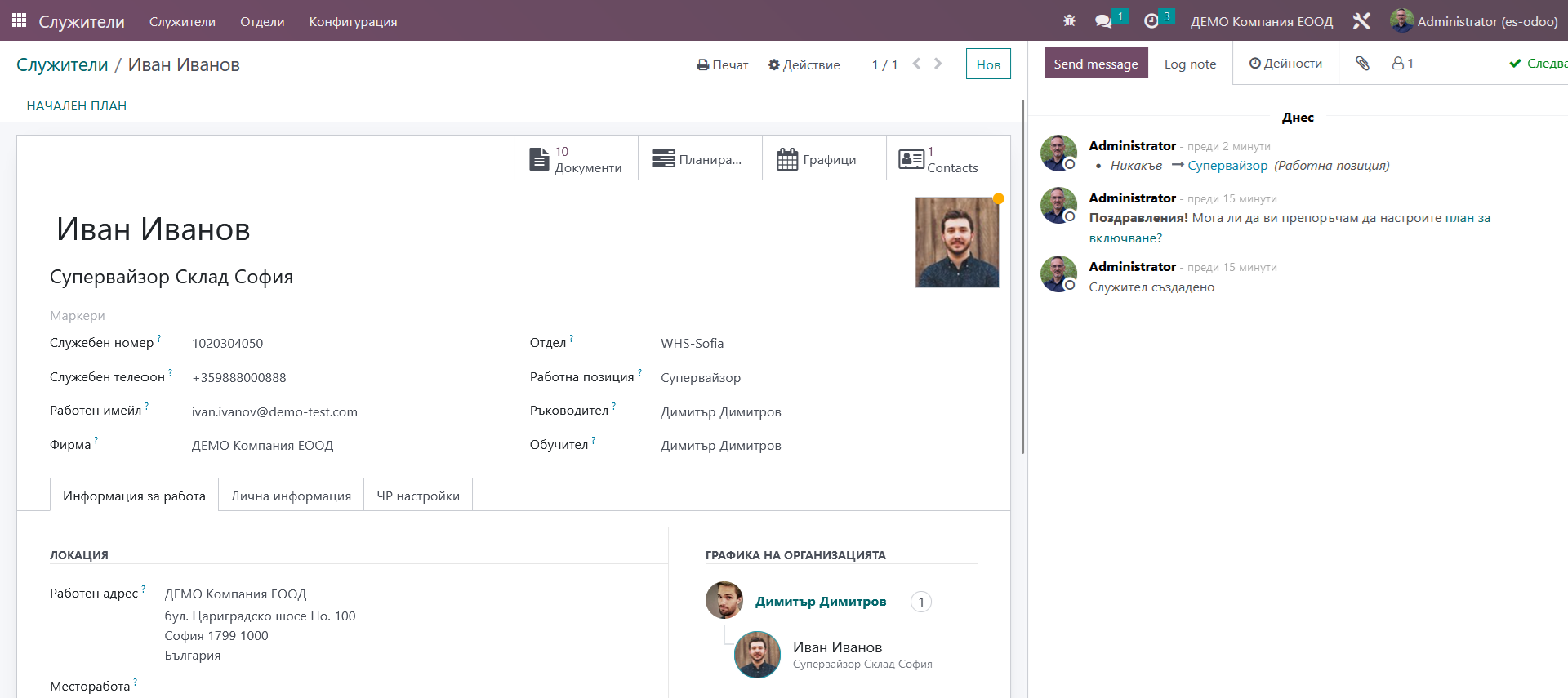Click the план за включване link
The width and height of the screenshot is (1568, 698).
pyautogui.click(x=1290, y=228)
